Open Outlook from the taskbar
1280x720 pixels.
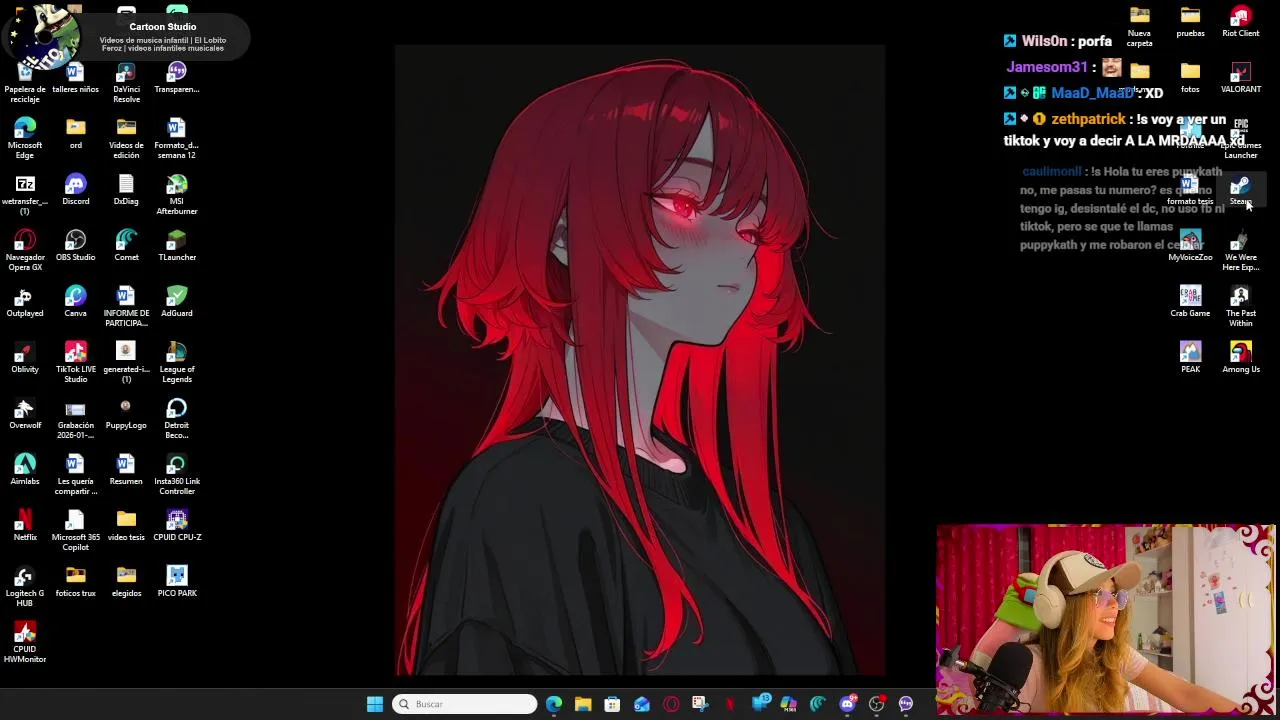(x=641, y=704)
